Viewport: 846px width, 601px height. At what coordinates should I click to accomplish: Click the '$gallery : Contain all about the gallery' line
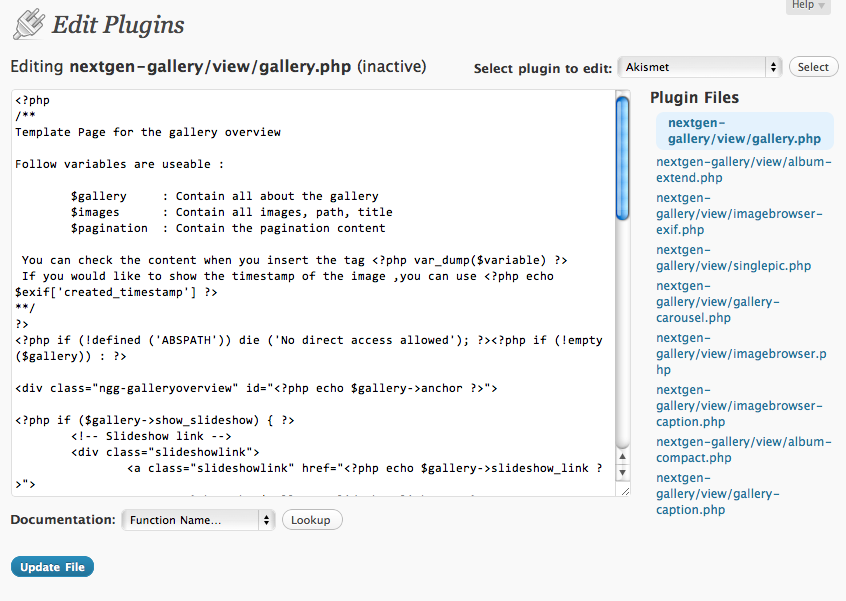pyautogui.click(x=224, y=196)
